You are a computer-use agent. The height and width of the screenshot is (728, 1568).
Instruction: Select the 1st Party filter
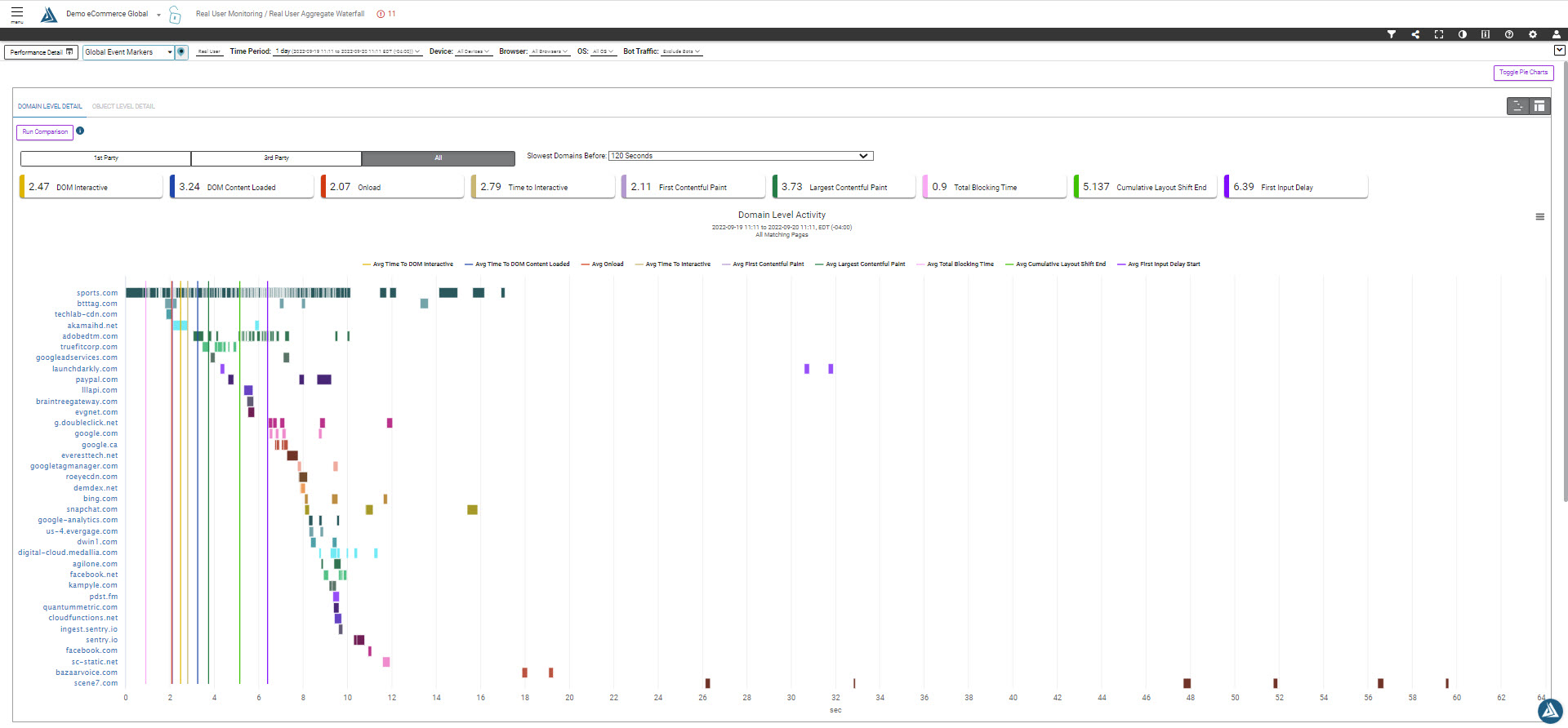105,158
